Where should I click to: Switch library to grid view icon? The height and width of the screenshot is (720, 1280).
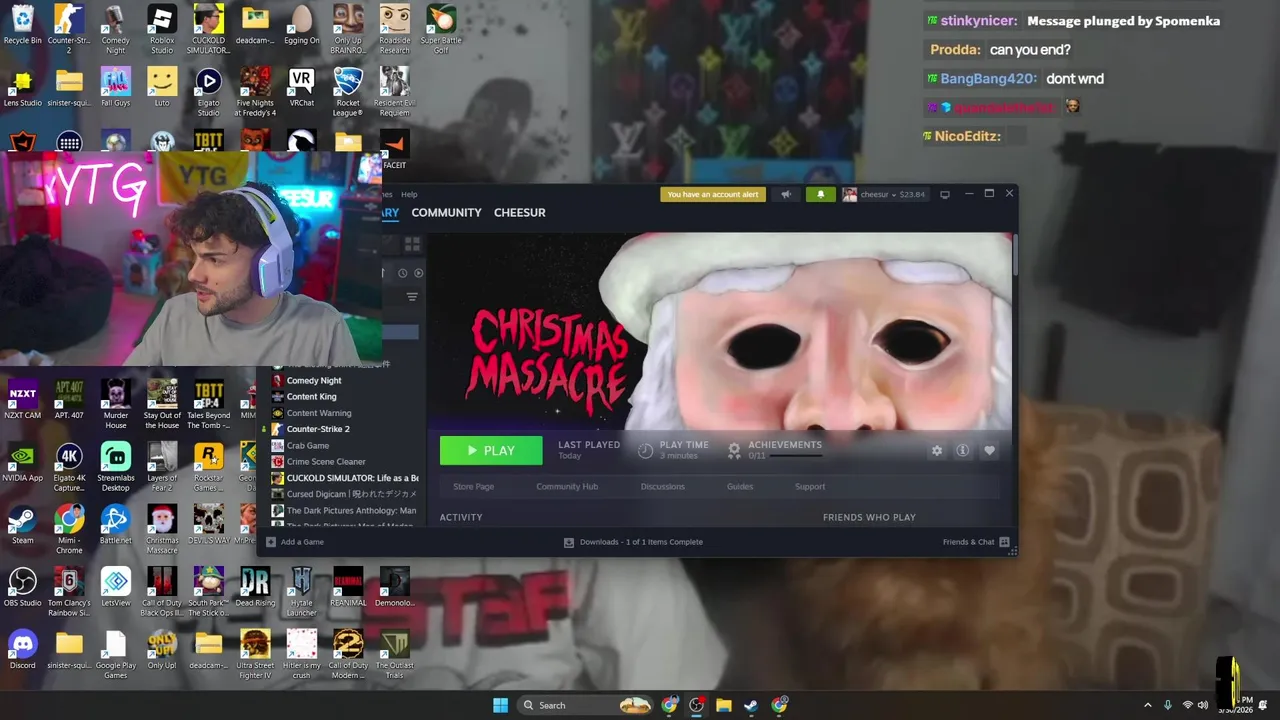[x=413, y=244]
